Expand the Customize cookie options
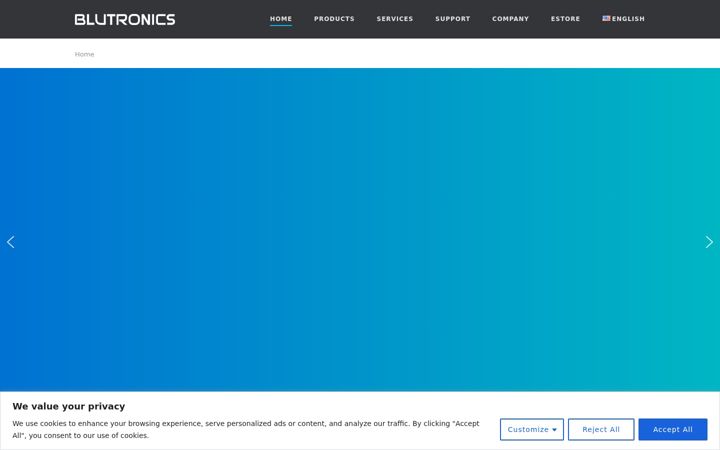Screen dimensions: 720x450 (x=532, y=429)
